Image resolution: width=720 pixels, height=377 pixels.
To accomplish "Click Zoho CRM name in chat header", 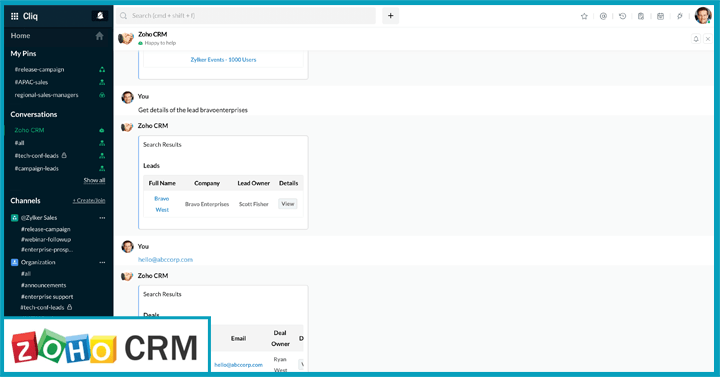I will tap(152, 34).
